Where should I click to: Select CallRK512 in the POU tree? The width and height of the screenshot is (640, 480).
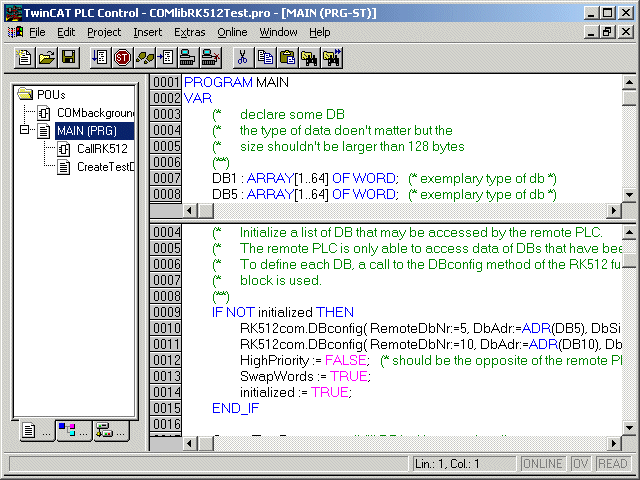pos(102,148)
